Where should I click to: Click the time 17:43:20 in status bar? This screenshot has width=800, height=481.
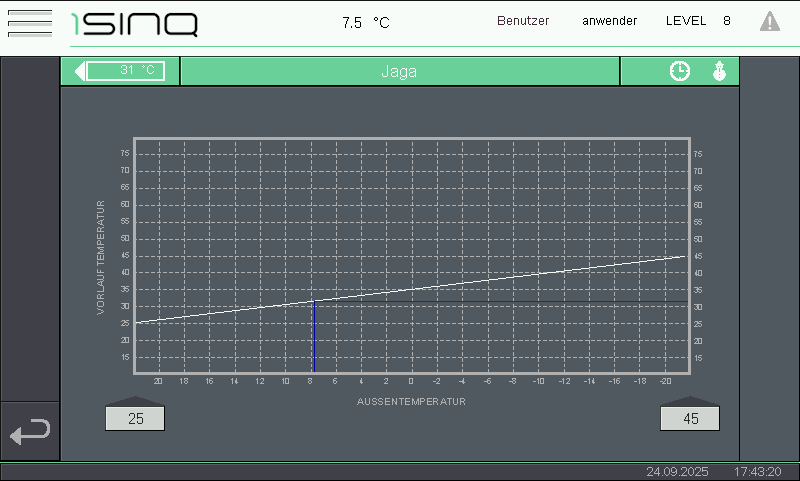pos(757,471)
